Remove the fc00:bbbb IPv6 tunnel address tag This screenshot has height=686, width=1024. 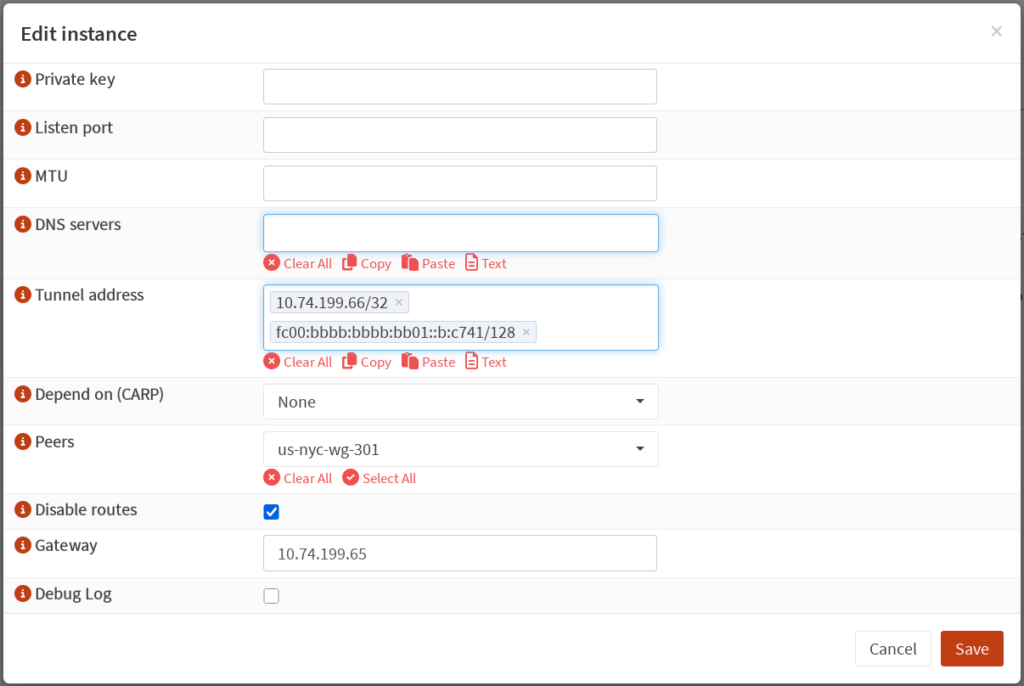tap(526, 332)
